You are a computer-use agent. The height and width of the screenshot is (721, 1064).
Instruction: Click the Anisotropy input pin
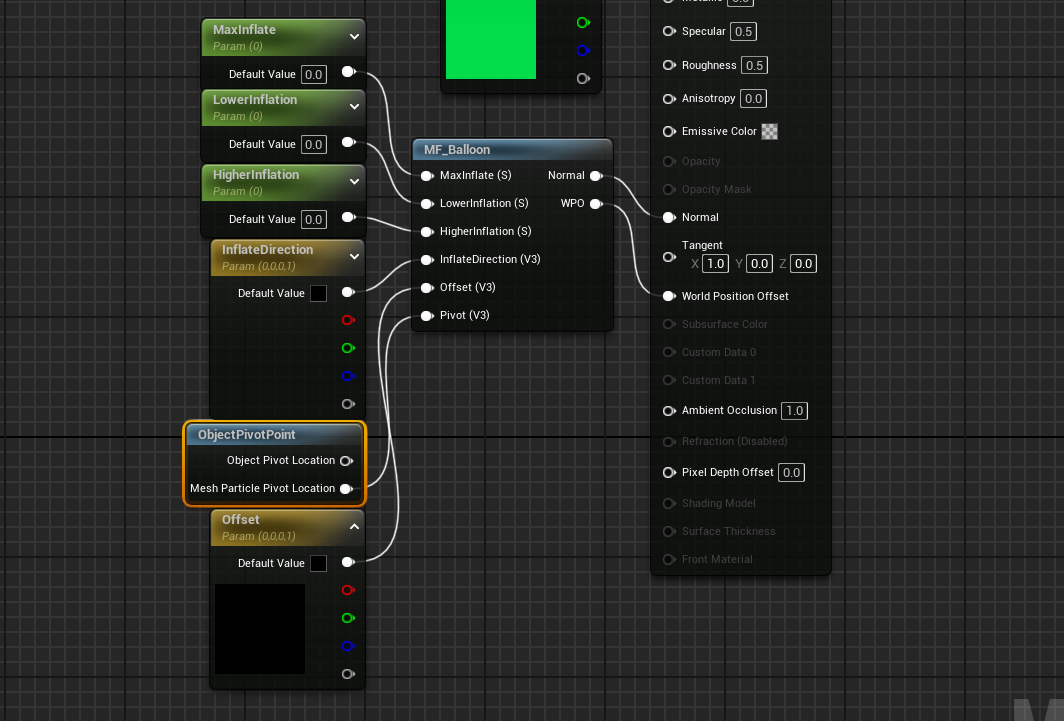click(x=669, y=99)
